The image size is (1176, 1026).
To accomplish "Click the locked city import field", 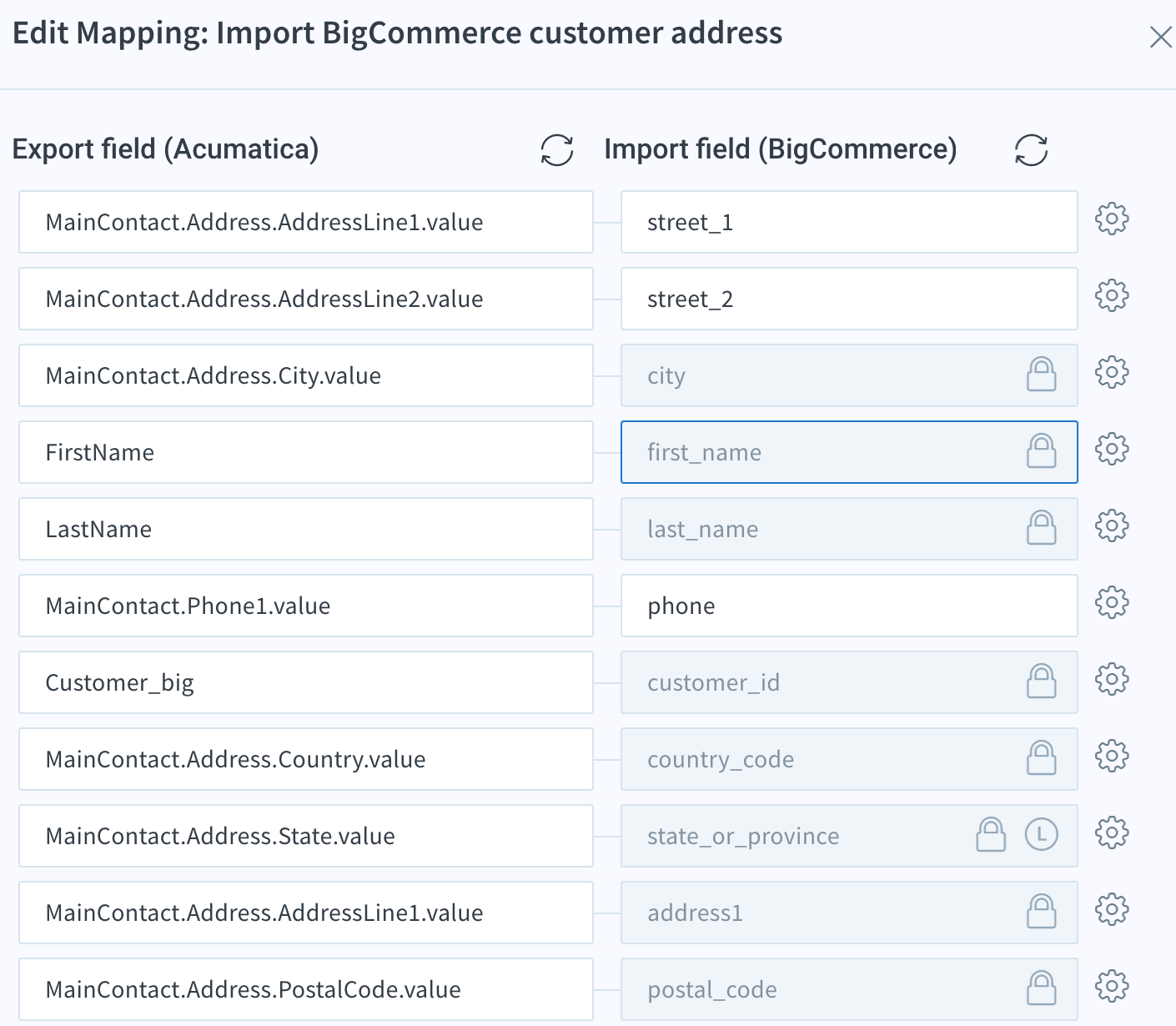I will click(x=849, y=375).
